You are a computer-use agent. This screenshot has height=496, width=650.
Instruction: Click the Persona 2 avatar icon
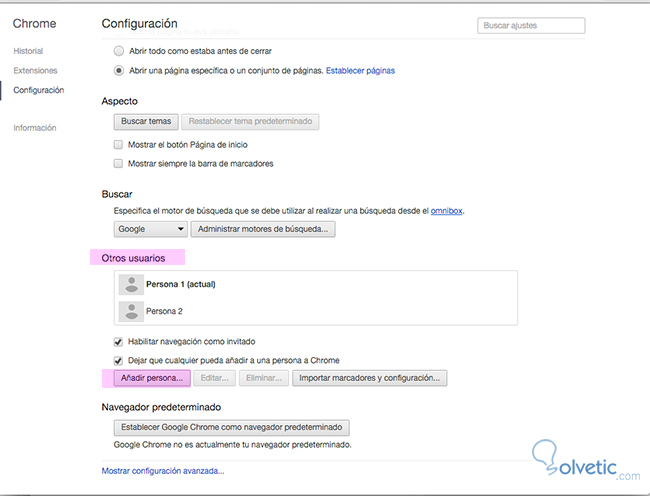pyautogui.click(x=128, y=311)
